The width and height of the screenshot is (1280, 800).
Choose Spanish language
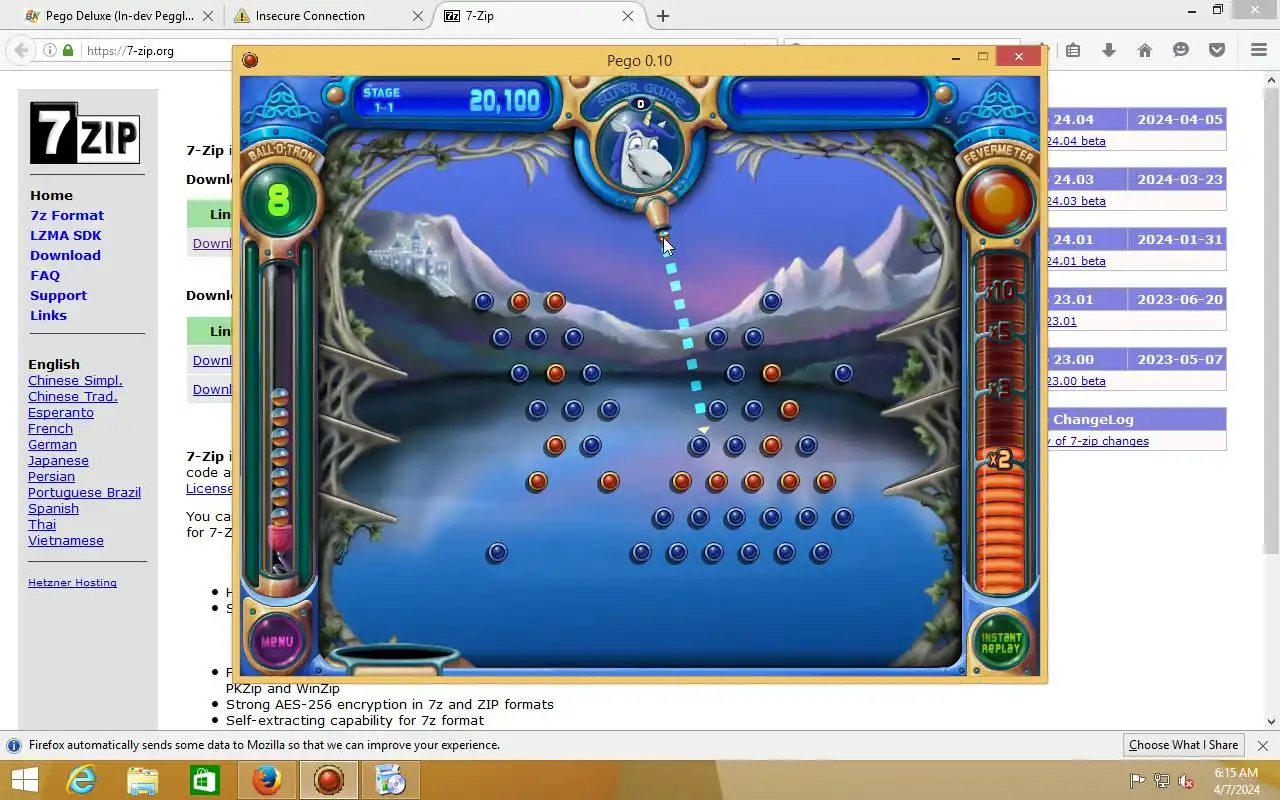(x=53, y=508)
